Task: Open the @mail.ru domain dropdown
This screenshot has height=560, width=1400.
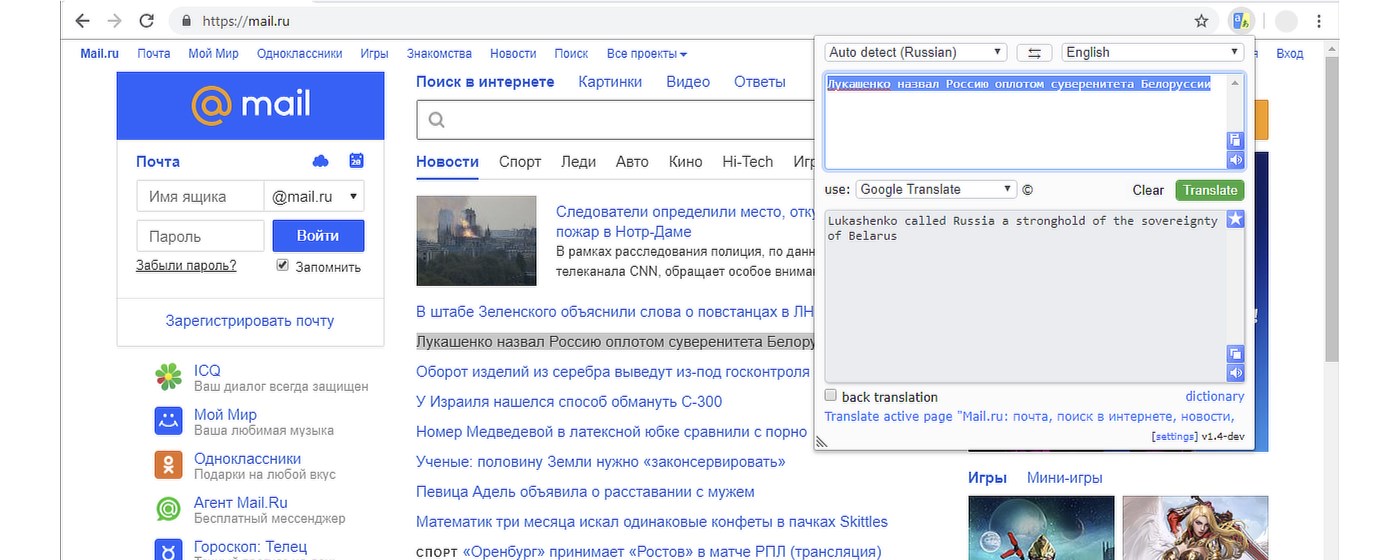Action: coord(314,197)
